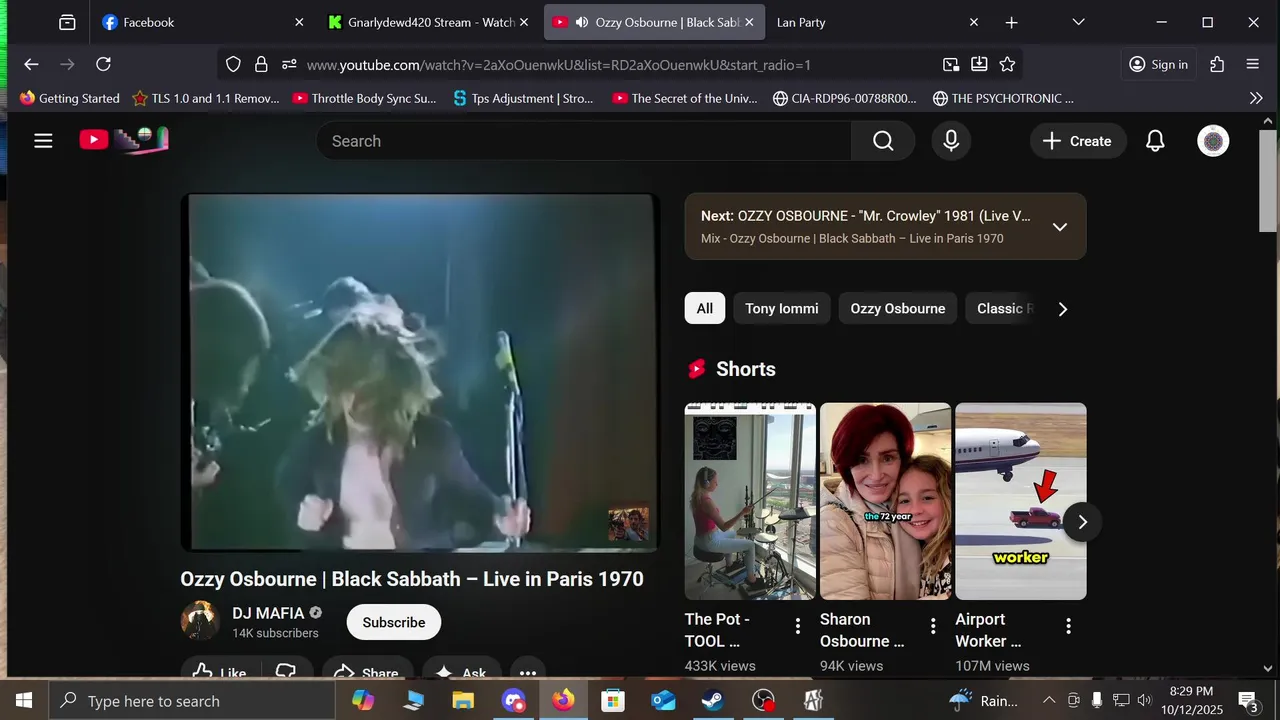Open CIA-RDP96 bookmark

pos(845,98)
